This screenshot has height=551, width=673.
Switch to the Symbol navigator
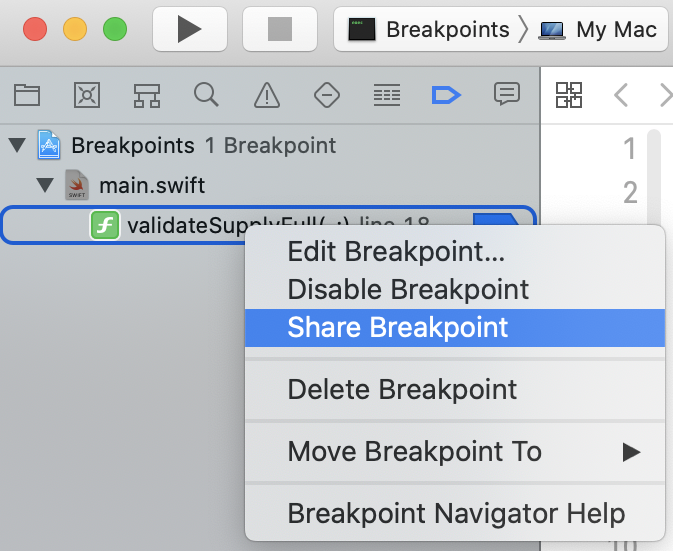pos(147,95)
